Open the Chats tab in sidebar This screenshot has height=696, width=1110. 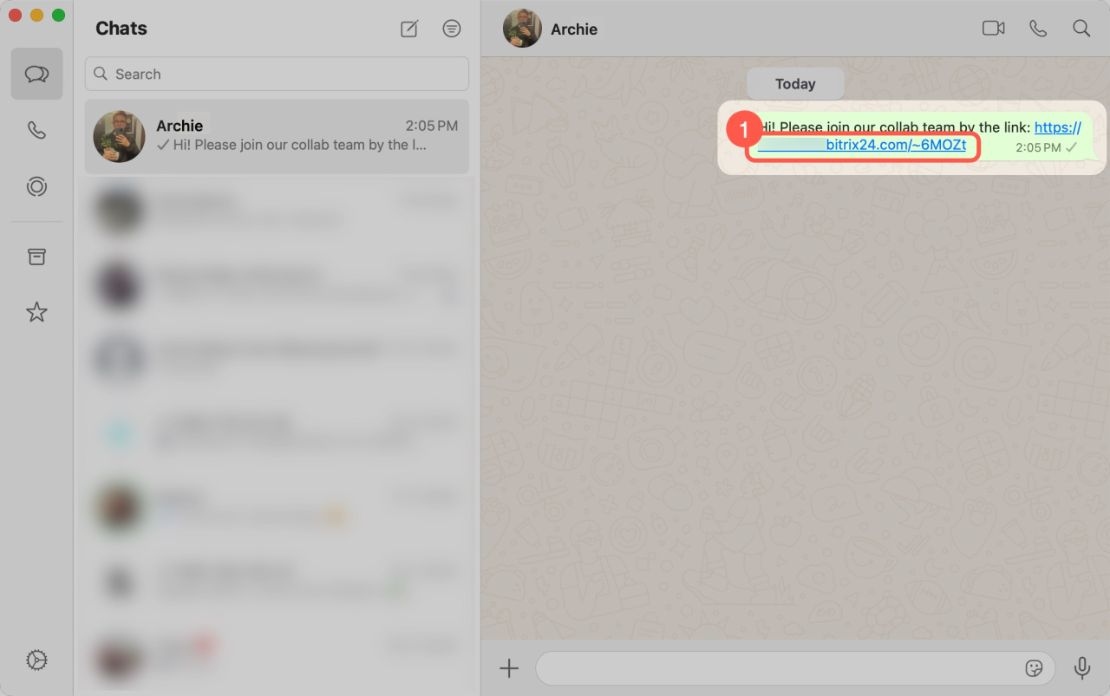(x=36, y=74)
